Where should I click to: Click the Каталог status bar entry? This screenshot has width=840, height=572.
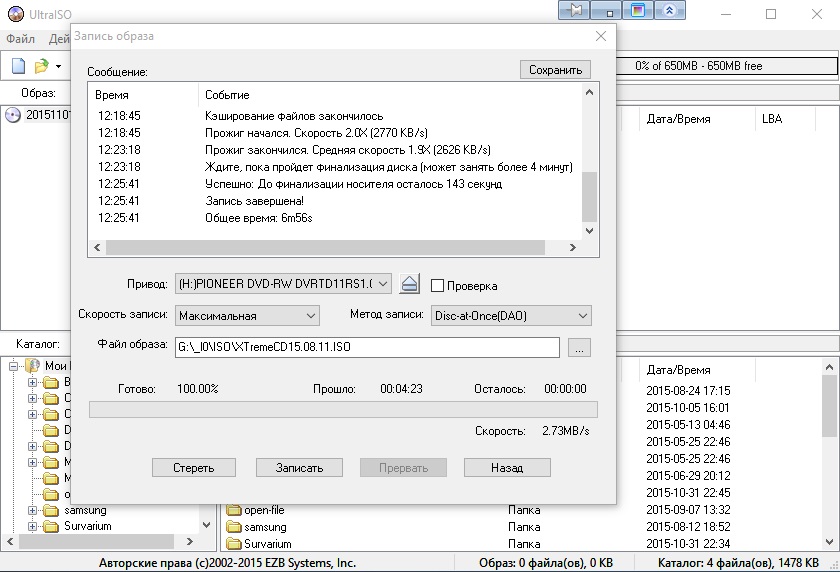tap(738, 563)
